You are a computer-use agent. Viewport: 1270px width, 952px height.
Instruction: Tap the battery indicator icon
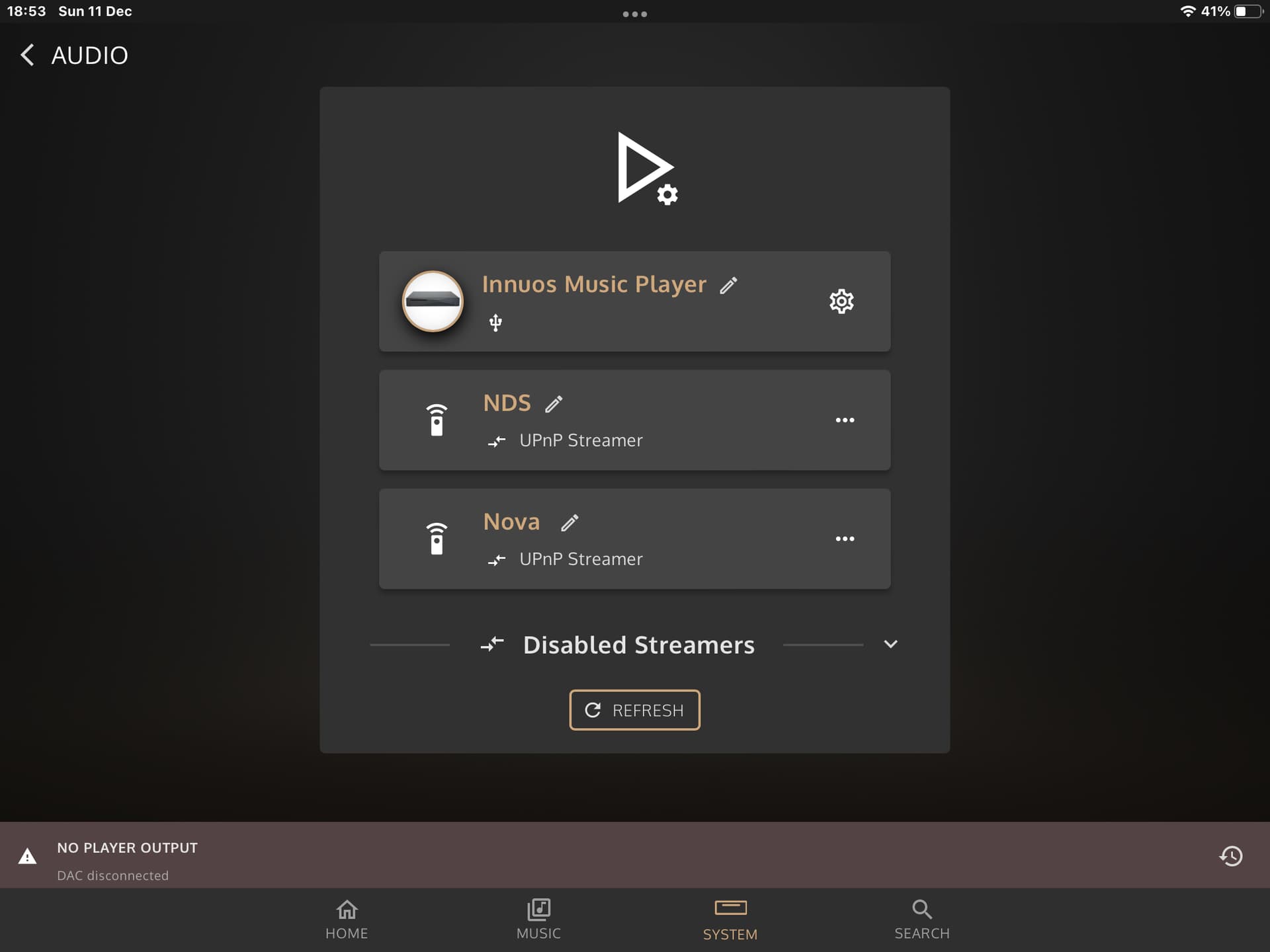pyautogui.click(x=1248, y=11)
